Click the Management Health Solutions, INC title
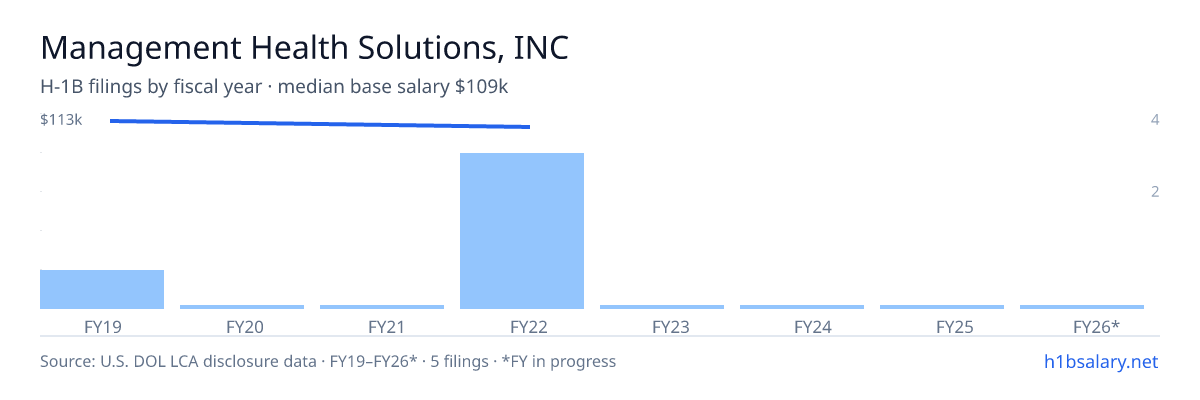 tap(304, 48)
